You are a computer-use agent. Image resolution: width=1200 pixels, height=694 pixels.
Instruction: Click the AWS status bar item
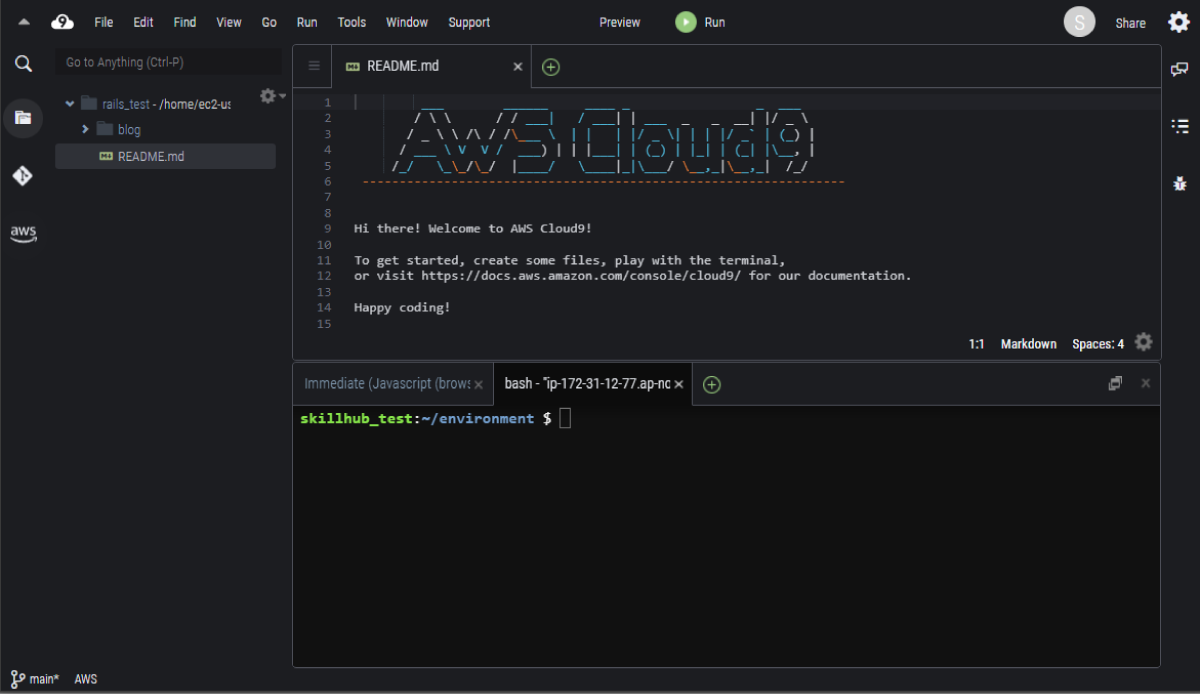(86, 679)
